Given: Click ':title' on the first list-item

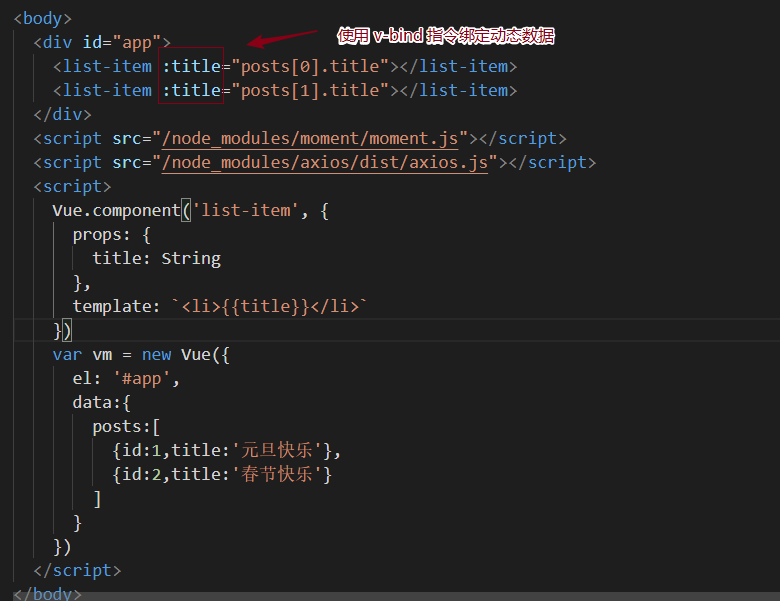Looking at the screenshot, I should pos(192,66).
